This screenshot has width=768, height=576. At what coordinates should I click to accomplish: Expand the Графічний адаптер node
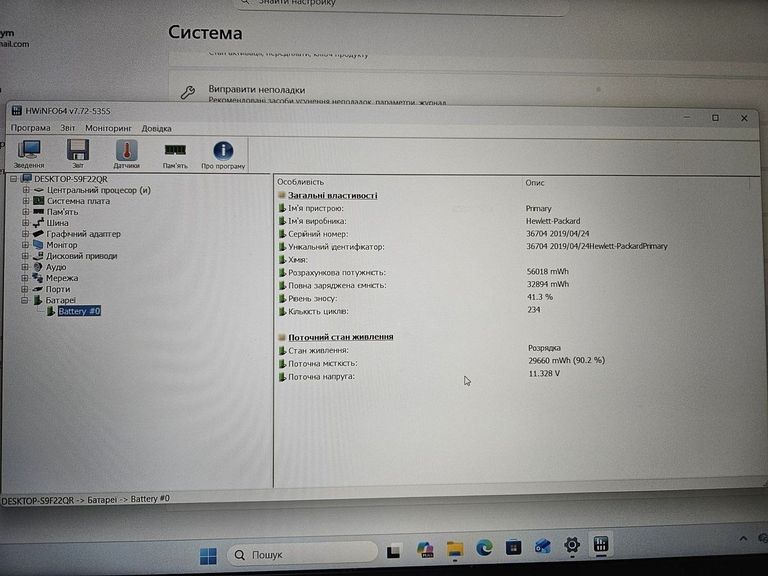(x=25, y=234)
